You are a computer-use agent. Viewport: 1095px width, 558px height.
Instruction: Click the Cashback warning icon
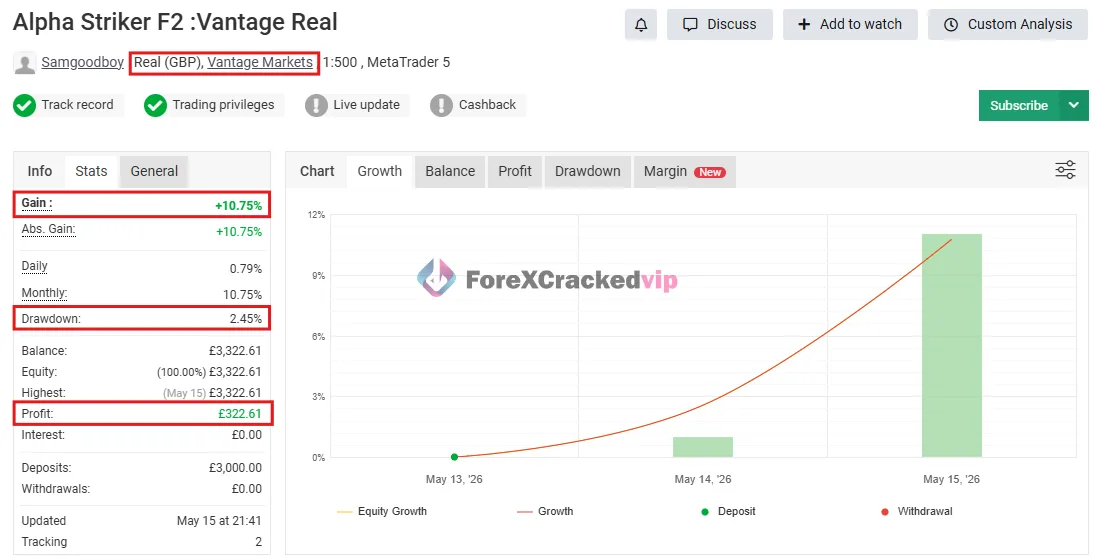tap(441, 105)
